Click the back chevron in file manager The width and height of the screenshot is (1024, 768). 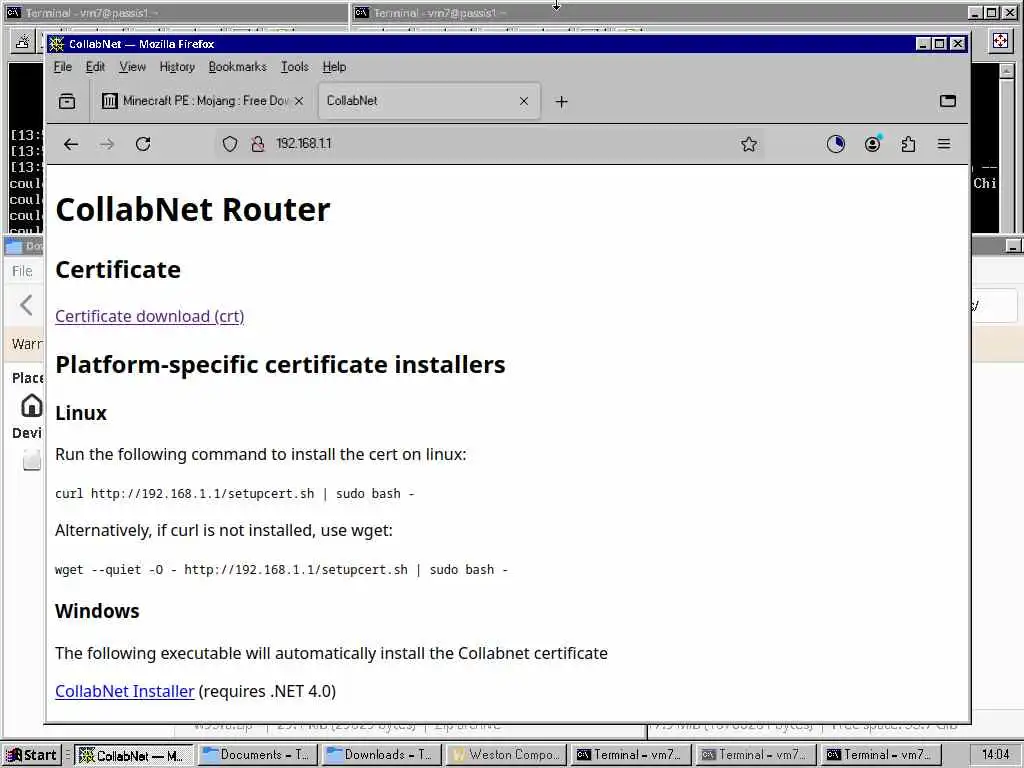tap(26, 305)
